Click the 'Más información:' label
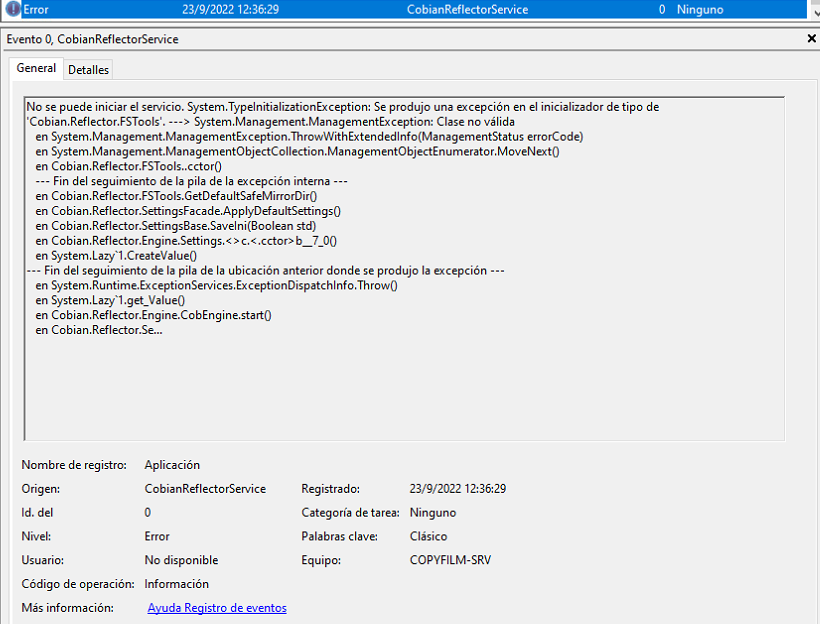 pos(67,608)
